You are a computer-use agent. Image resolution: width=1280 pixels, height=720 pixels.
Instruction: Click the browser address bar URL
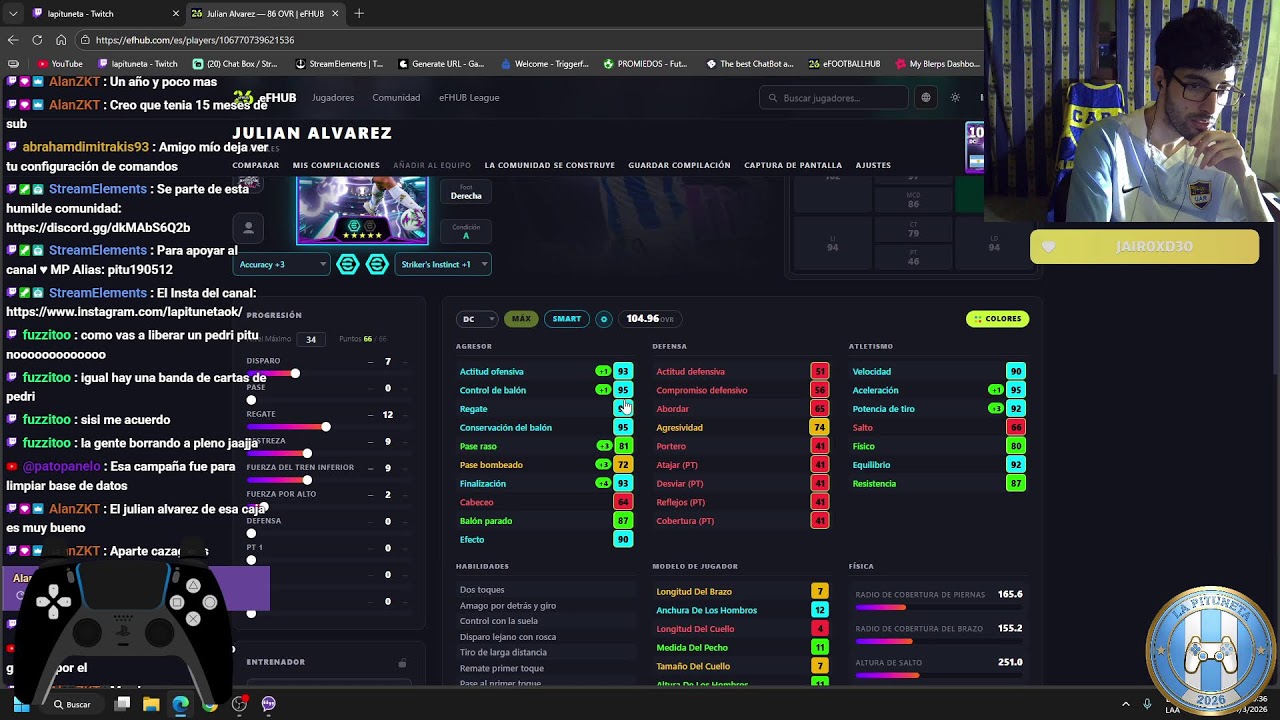tap(195, 40)
